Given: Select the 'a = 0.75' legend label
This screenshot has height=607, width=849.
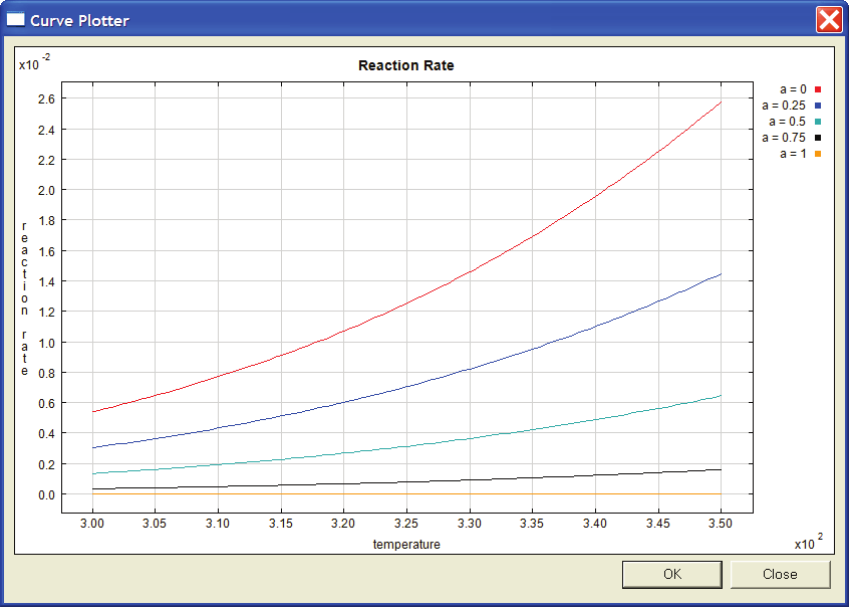Looking at the screenshot, I should [x=783, y=138].
